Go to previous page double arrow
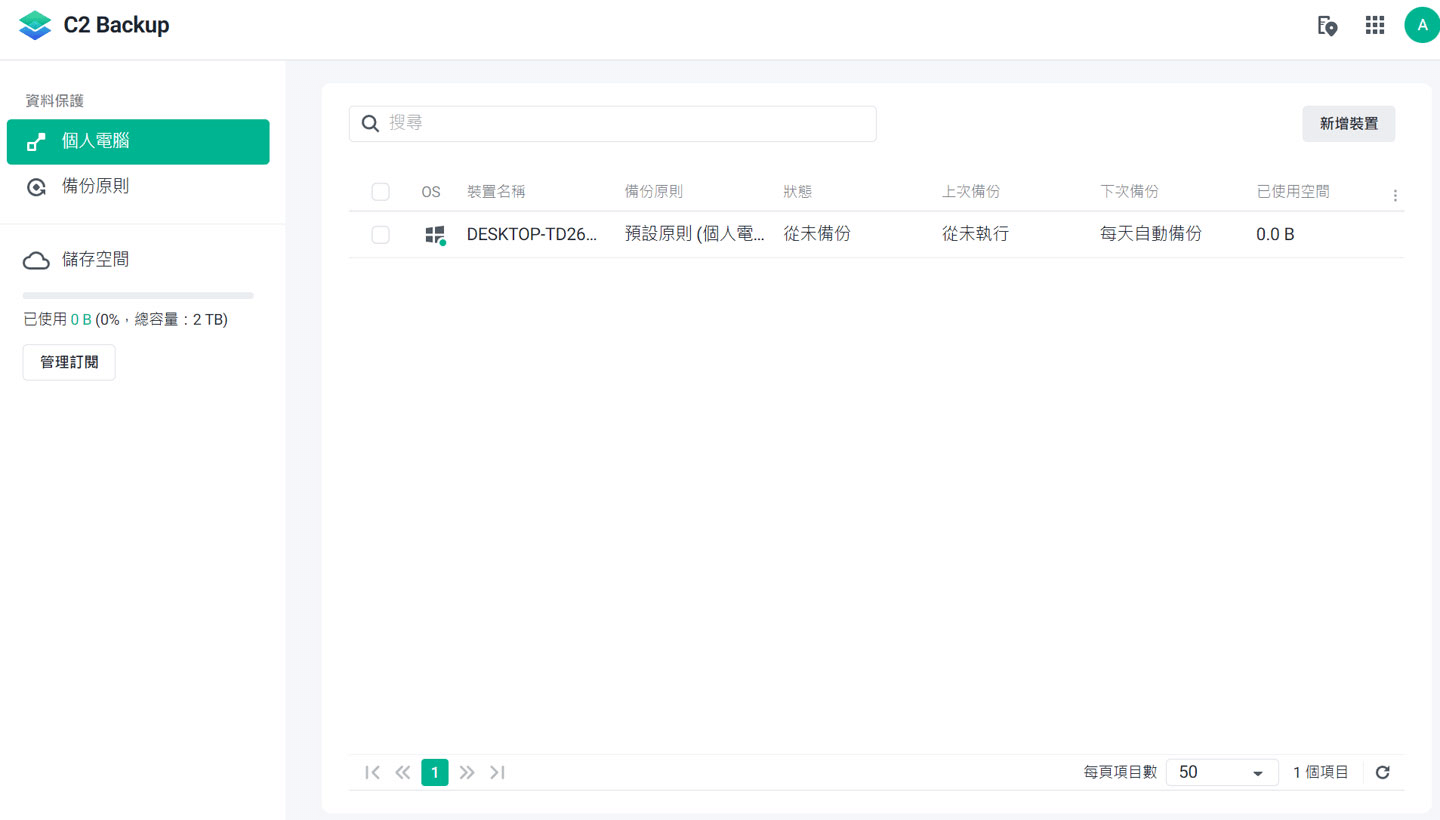 click(x=403, y=772)
